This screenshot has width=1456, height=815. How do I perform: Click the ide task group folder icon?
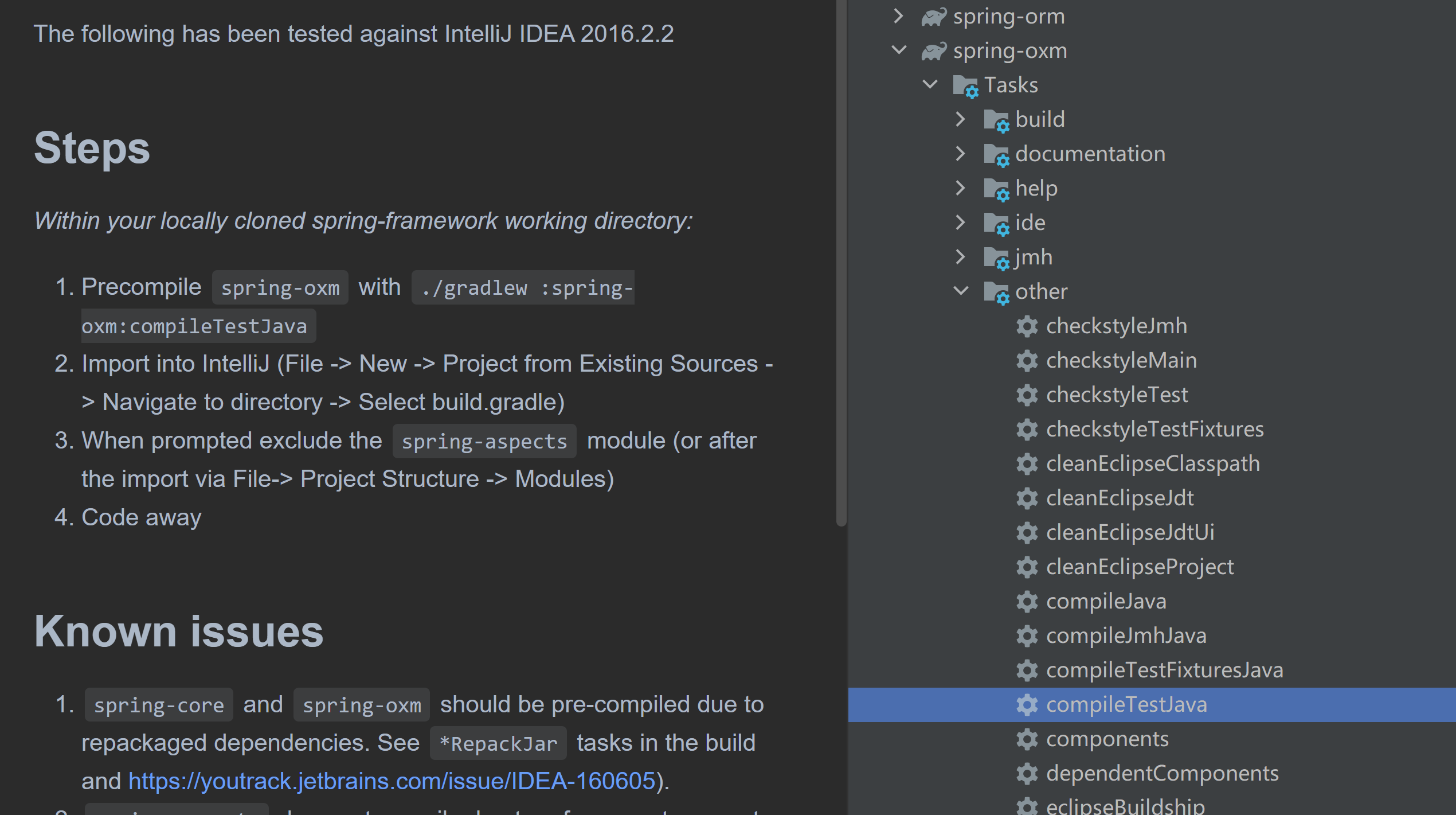point(997,224)
